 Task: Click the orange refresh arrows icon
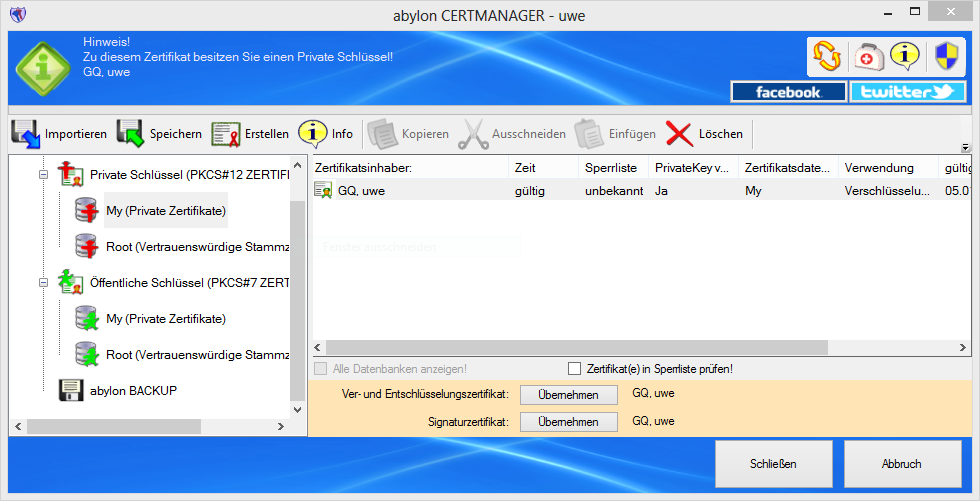pyautogui.click(x=827, y=56)
